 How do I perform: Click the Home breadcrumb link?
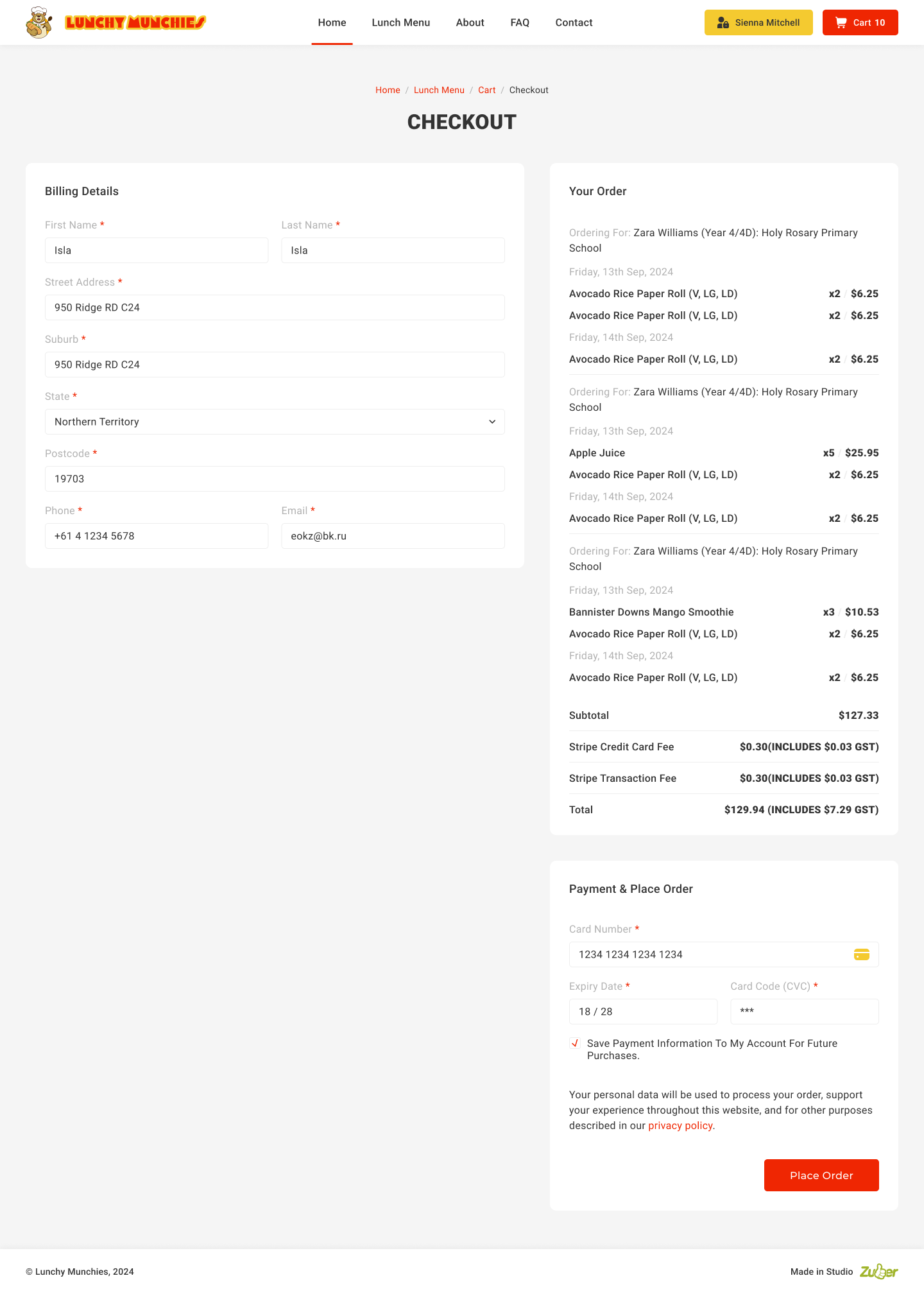pyautogui.click(x=388, y=90)
